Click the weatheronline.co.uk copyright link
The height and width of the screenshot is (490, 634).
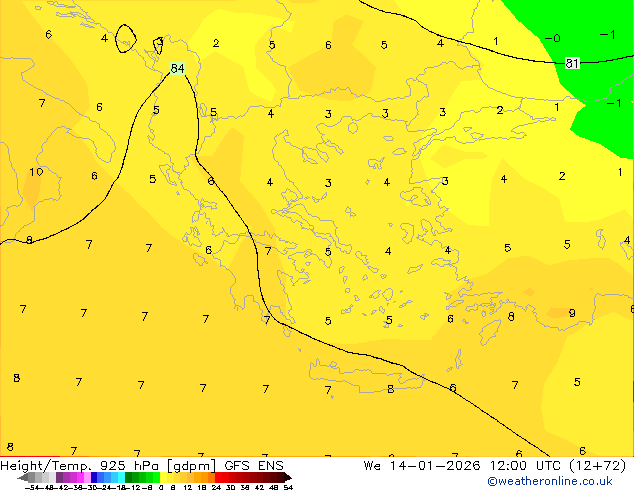[x=550, y=481]
